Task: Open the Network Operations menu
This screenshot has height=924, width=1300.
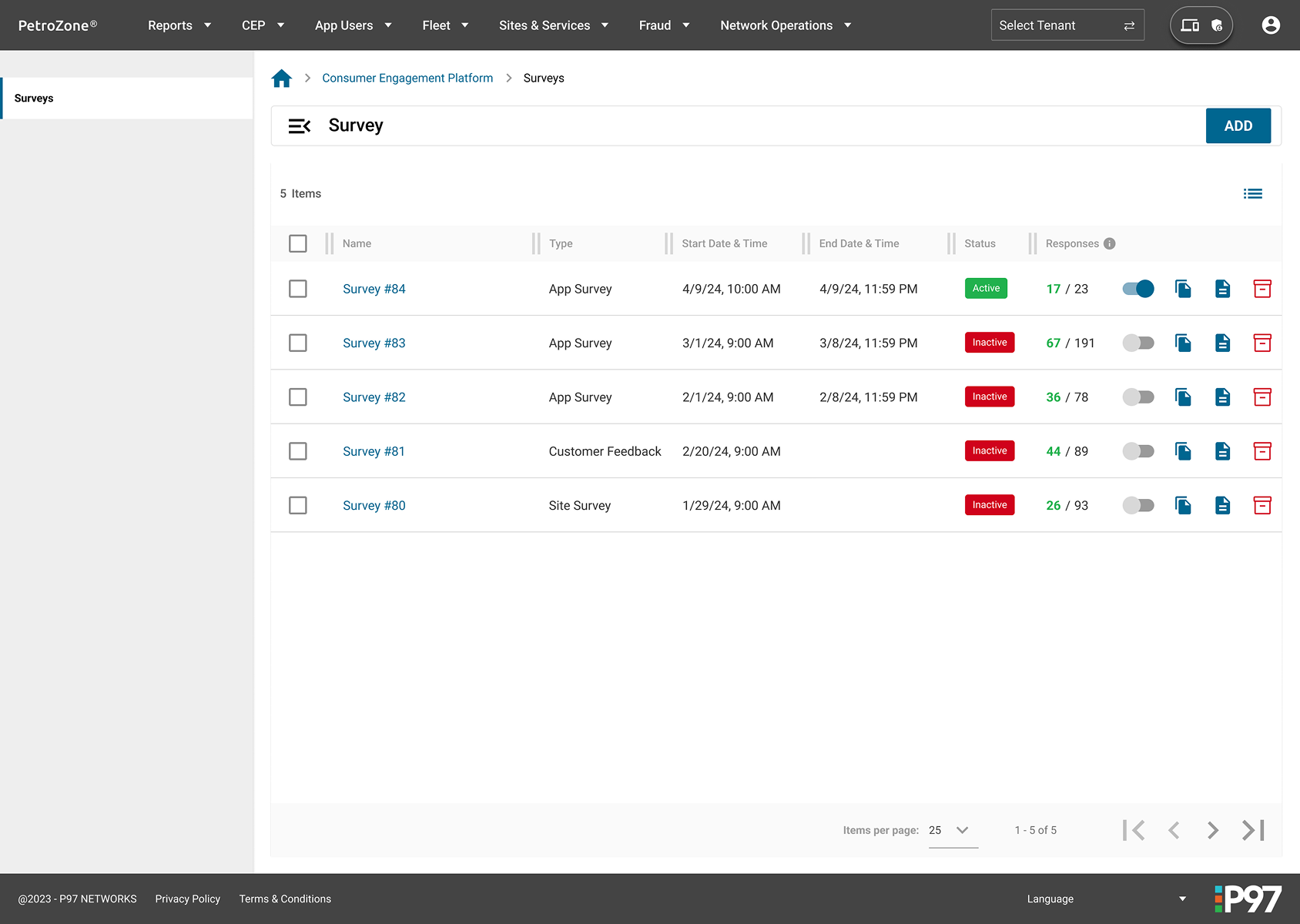Action: (x=786, y=25)
